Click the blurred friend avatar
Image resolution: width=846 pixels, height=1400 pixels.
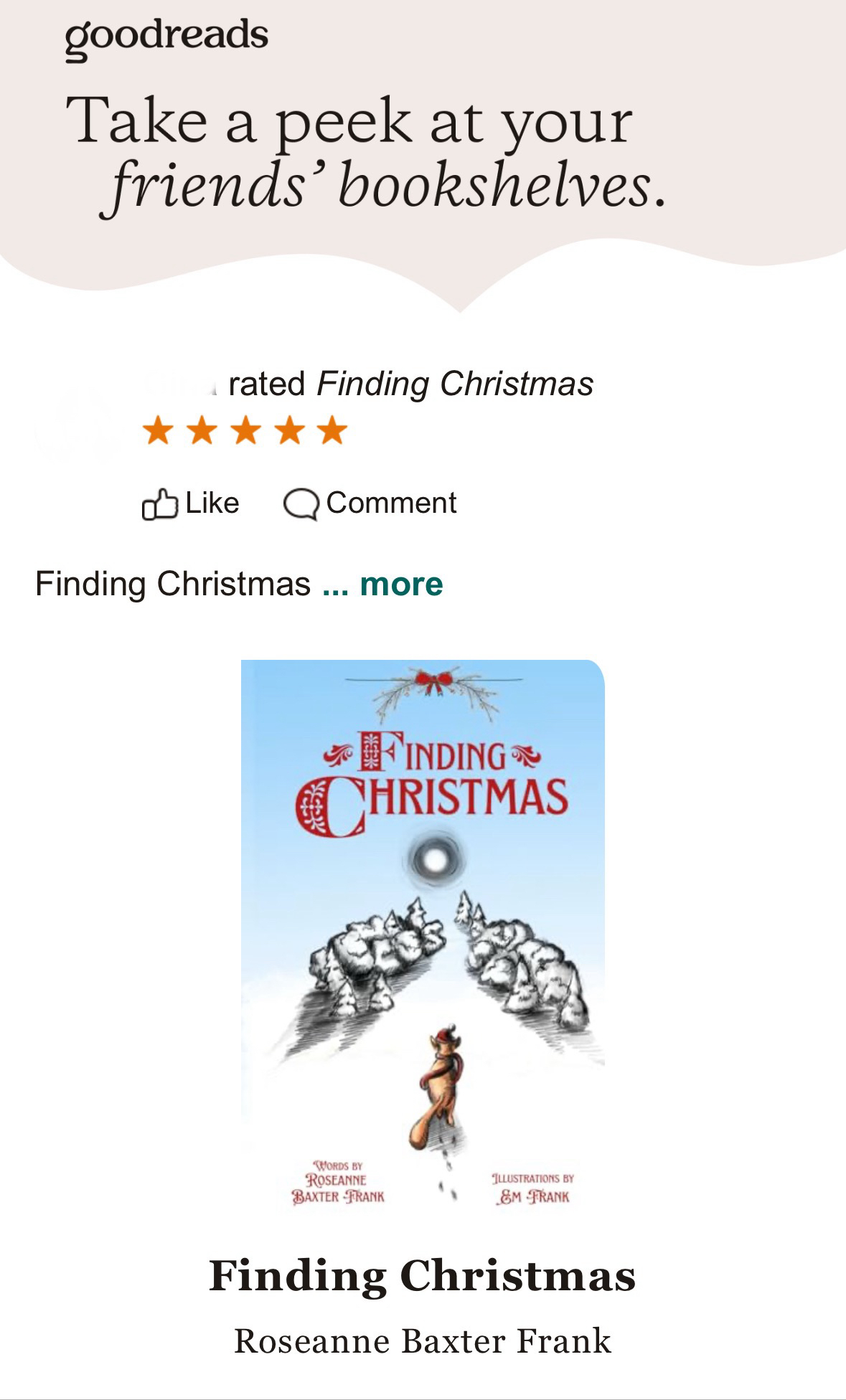click(x=76, y=427)
